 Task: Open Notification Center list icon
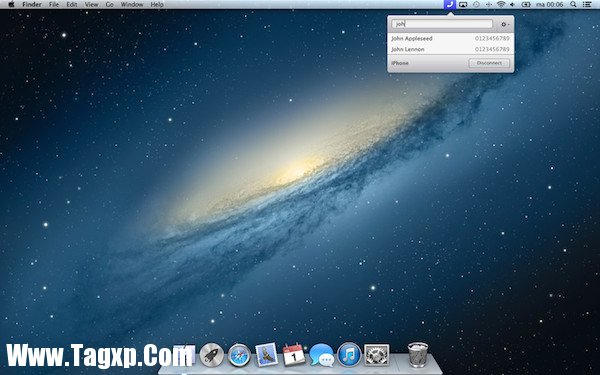pyautogui.click(x=586, y=5)
